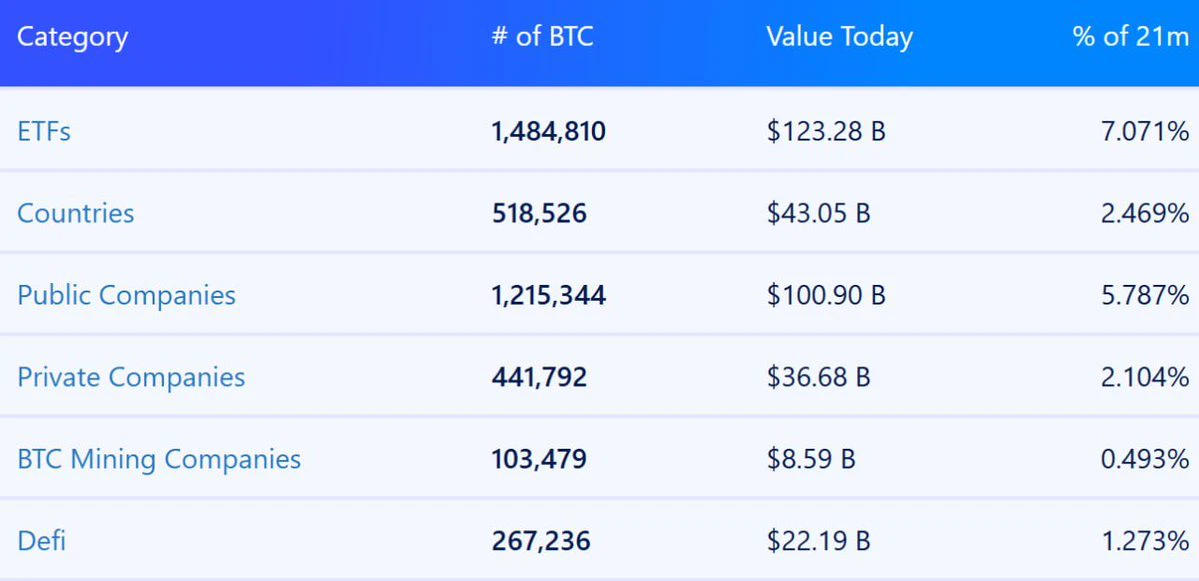This screenshot has width=1199, height=581.
Task: Click the # of BTC column header
Action: [x=542, y=36]
